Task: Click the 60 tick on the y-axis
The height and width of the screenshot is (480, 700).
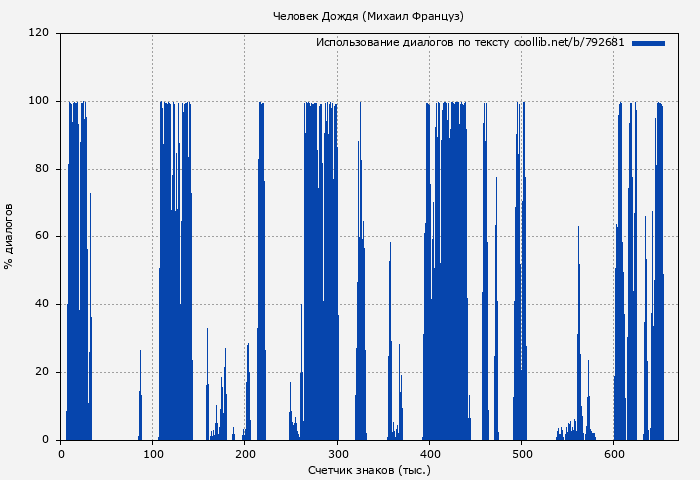Action: tap(42, 237)
